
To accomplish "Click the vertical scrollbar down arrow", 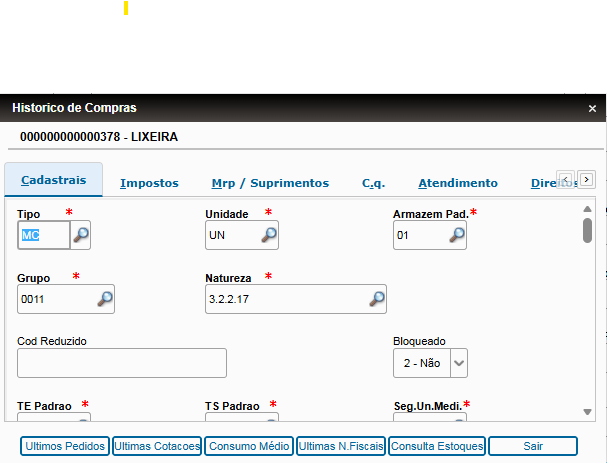I will coord(587,411).
